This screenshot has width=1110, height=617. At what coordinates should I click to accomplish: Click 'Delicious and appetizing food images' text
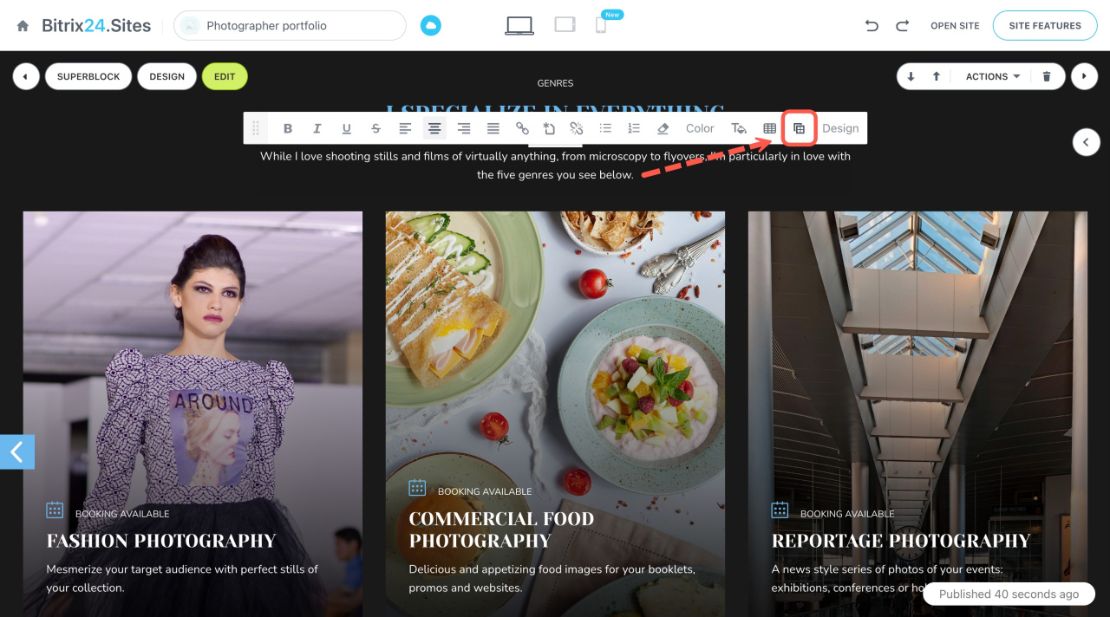click(x=551, y=578)
